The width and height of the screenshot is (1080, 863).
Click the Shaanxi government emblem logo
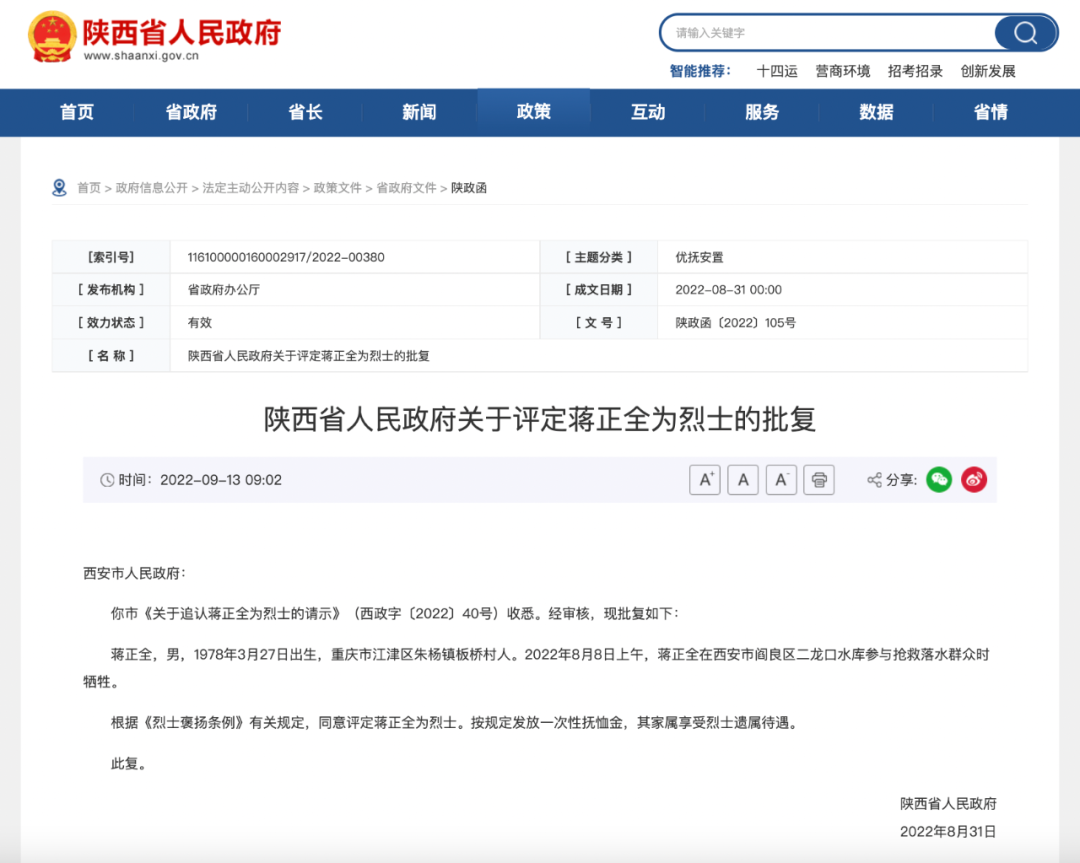51,37
